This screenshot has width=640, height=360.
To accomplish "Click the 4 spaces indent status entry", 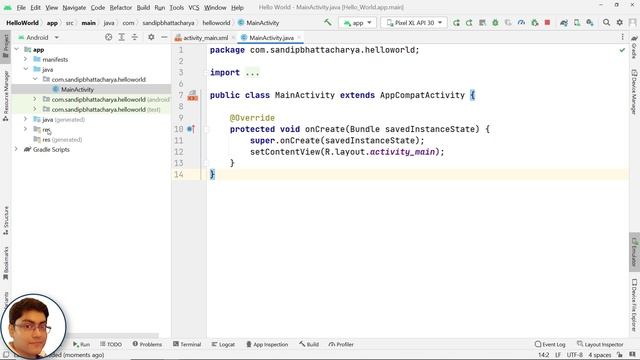I will click(x=600, y=355).
